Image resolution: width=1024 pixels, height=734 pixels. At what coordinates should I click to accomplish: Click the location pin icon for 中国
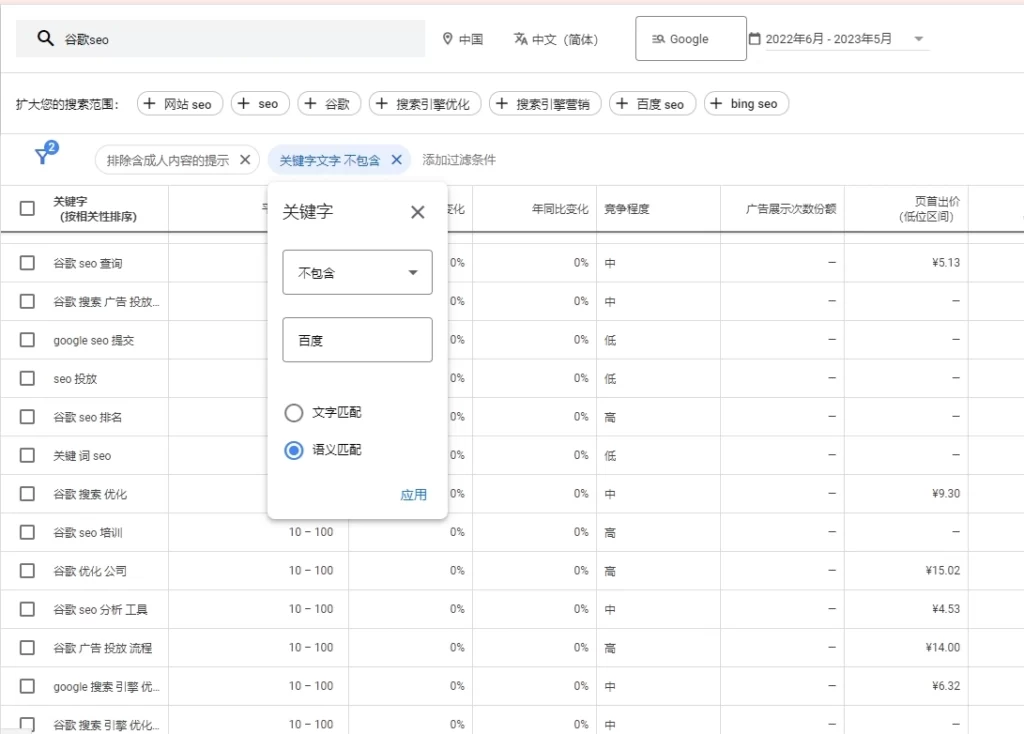pos(447,39)
